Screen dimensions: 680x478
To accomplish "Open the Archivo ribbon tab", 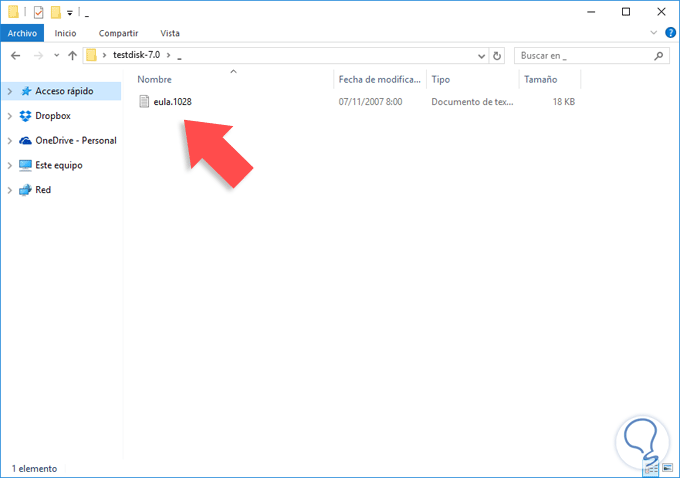I will pyautogui.click(x=22, y=33).
